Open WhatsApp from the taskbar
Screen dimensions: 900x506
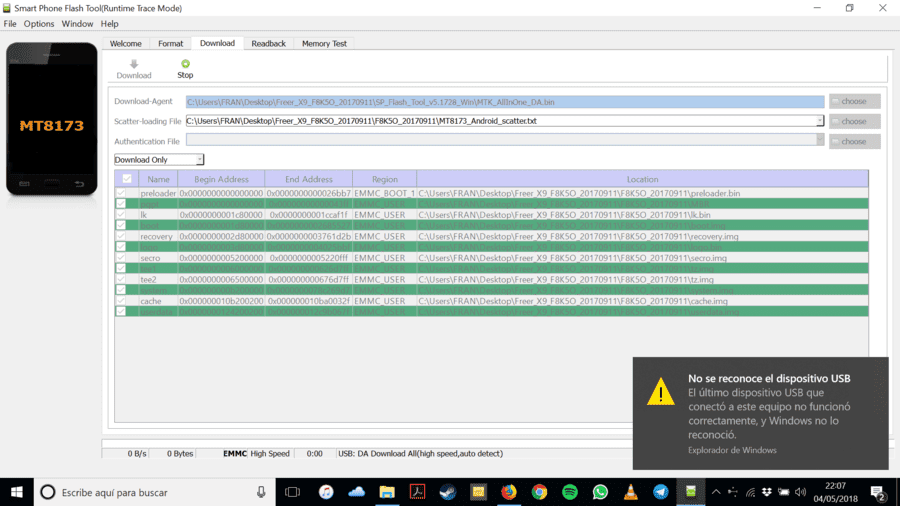(600, 492)
